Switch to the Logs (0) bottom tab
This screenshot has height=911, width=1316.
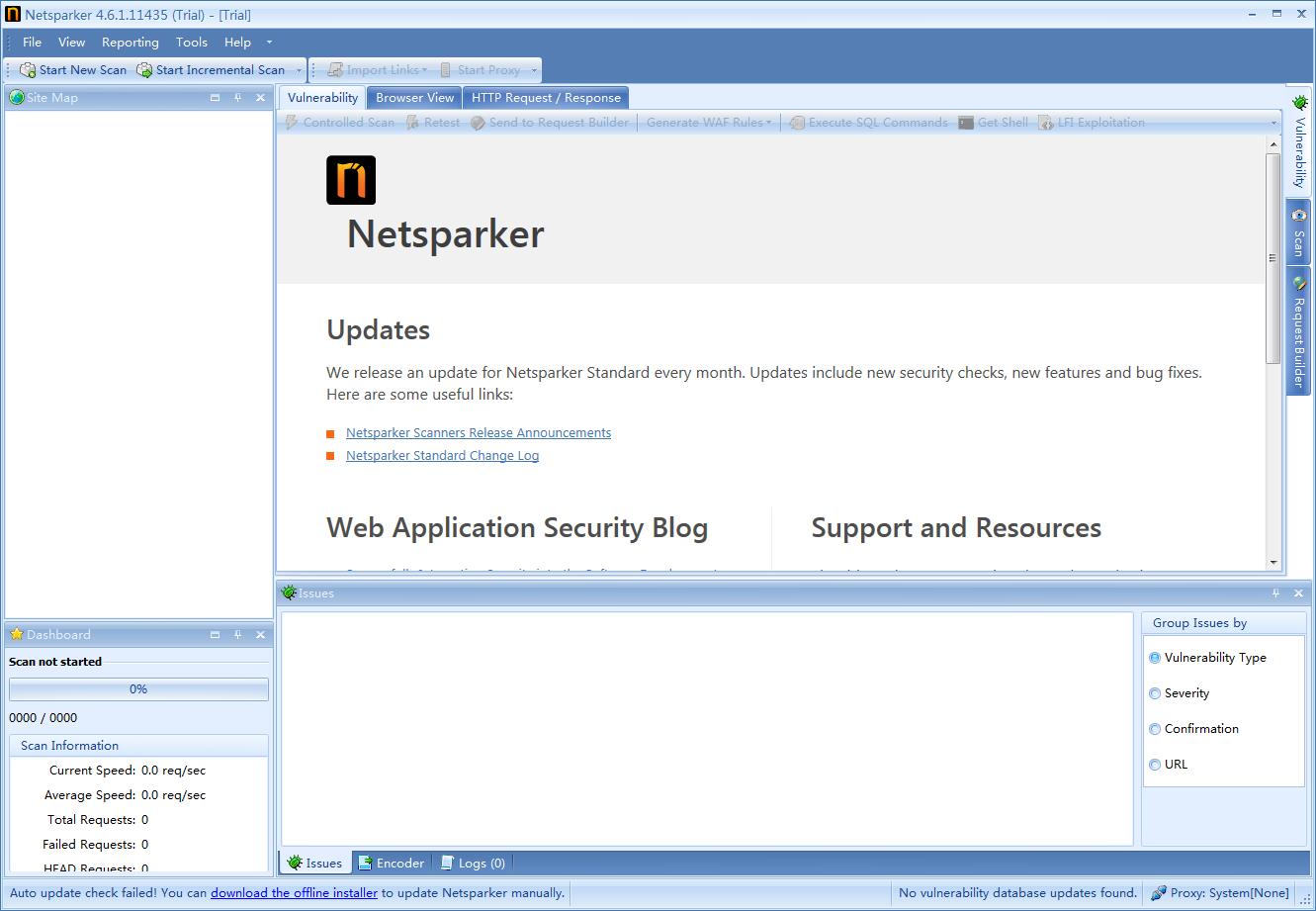[474, 864]
